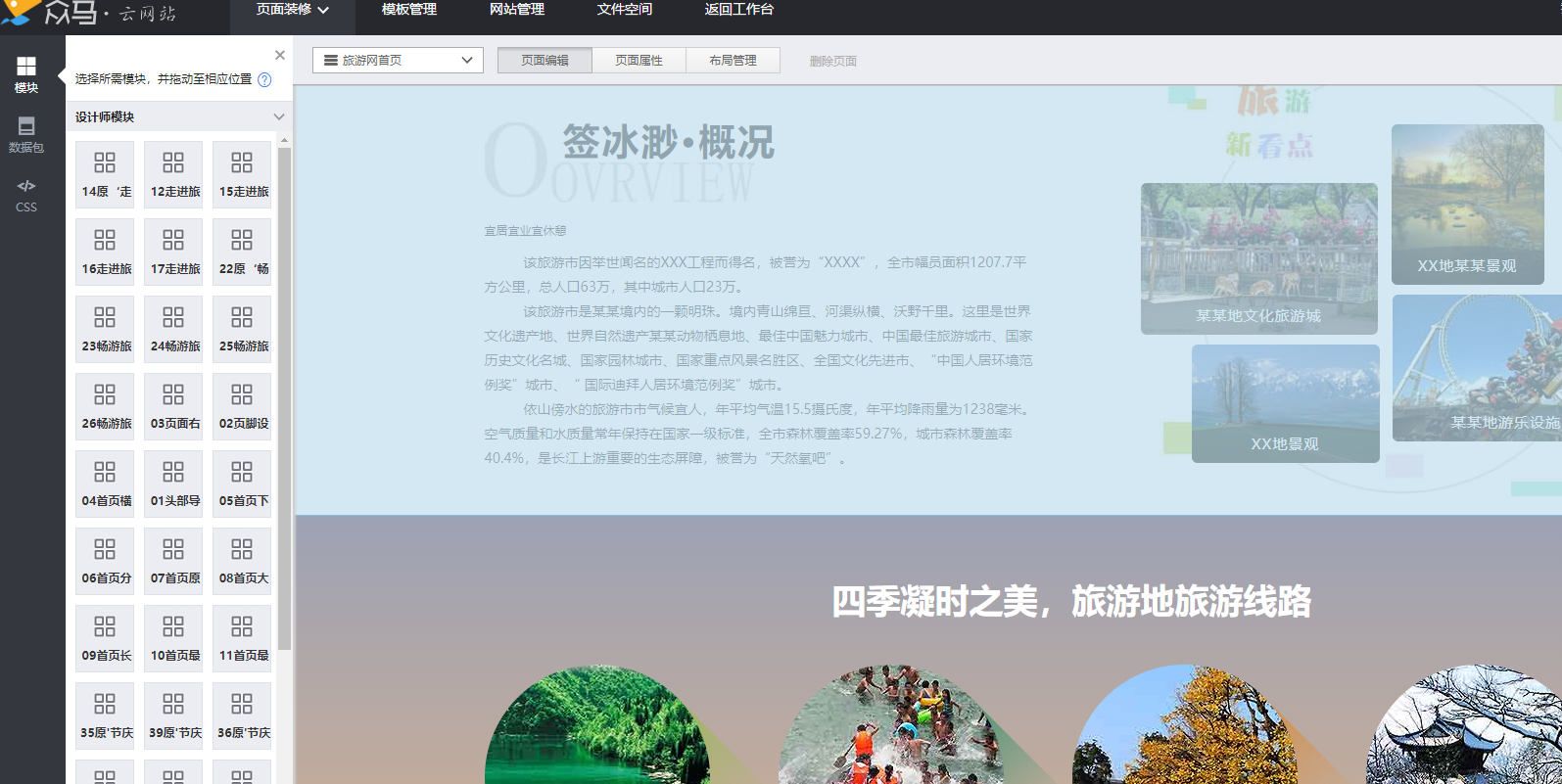Select module 14原'走
The width and height of the screenshot is (1562, 784).
pyautogui.click(x=105, y=174)
